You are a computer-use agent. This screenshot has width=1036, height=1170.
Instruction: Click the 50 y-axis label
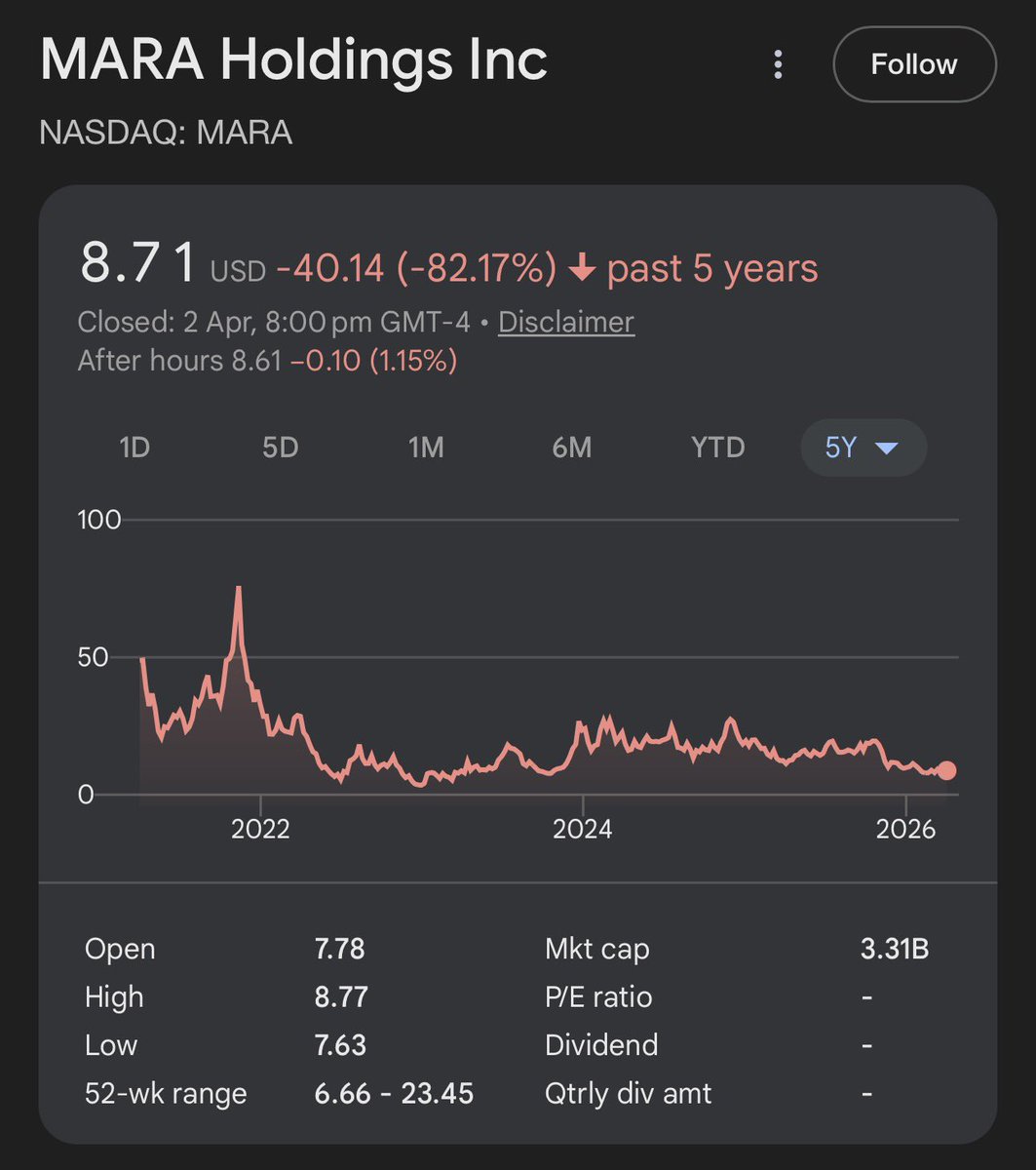94,657
